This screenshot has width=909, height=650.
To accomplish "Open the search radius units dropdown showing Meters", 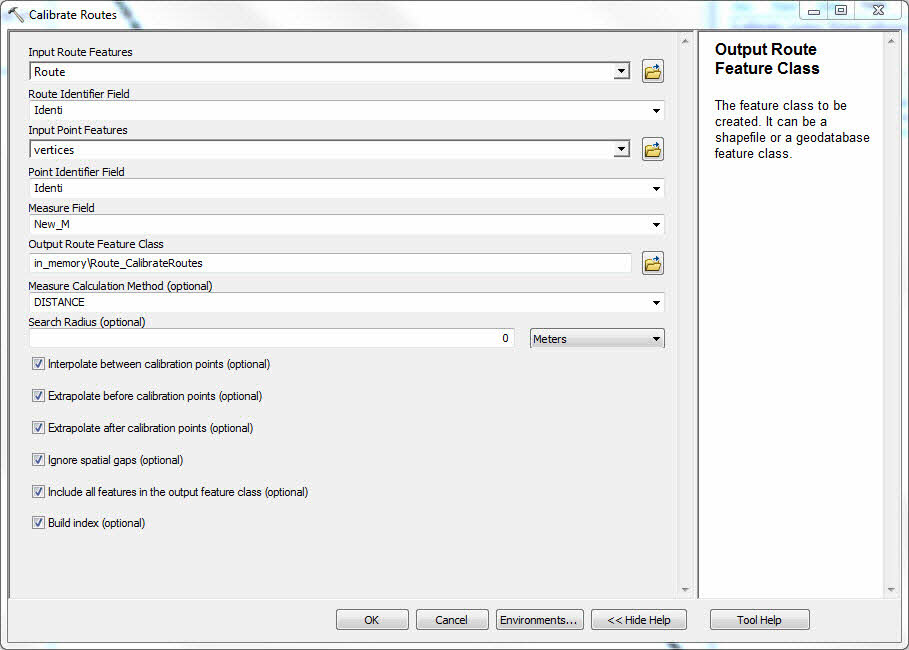I will click(x=657, y=338).
